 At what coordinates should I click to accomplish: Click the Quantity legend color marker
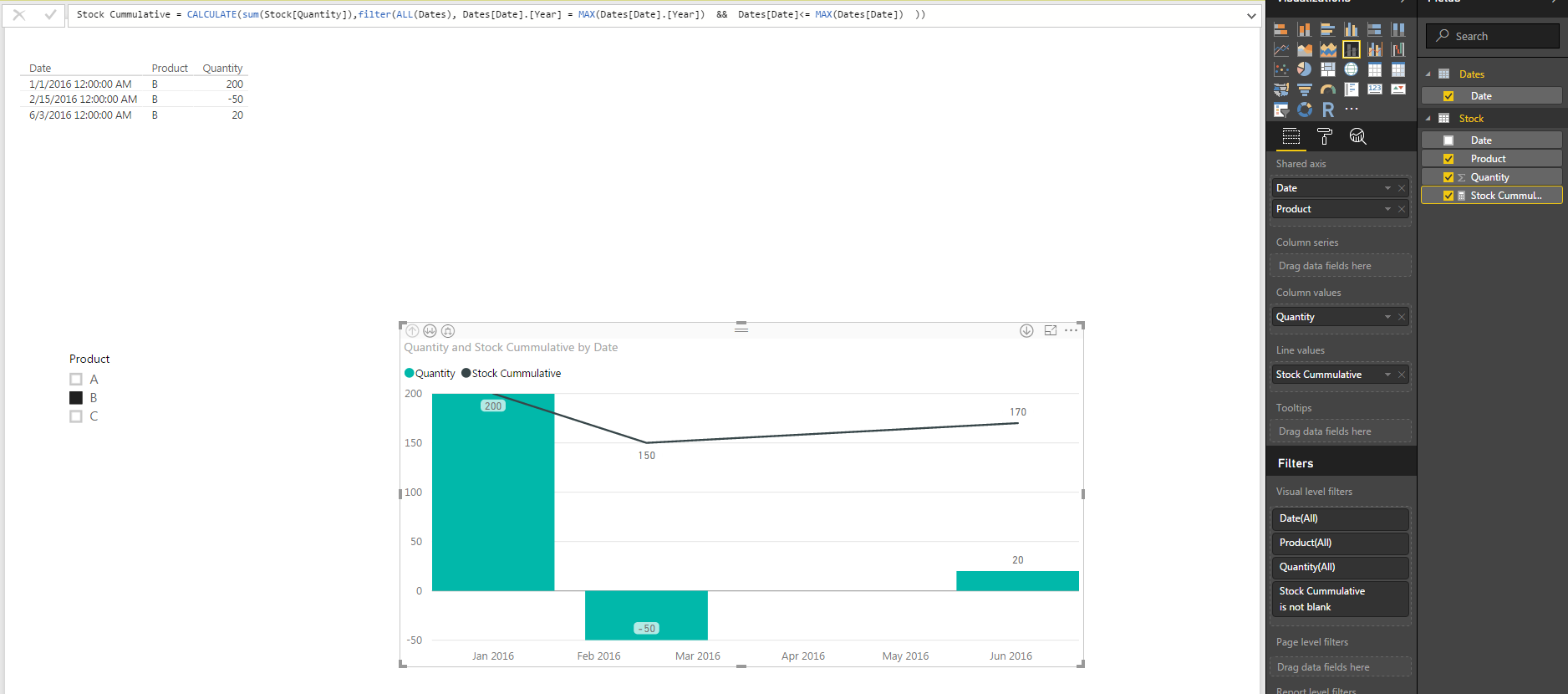coord(410,374)
